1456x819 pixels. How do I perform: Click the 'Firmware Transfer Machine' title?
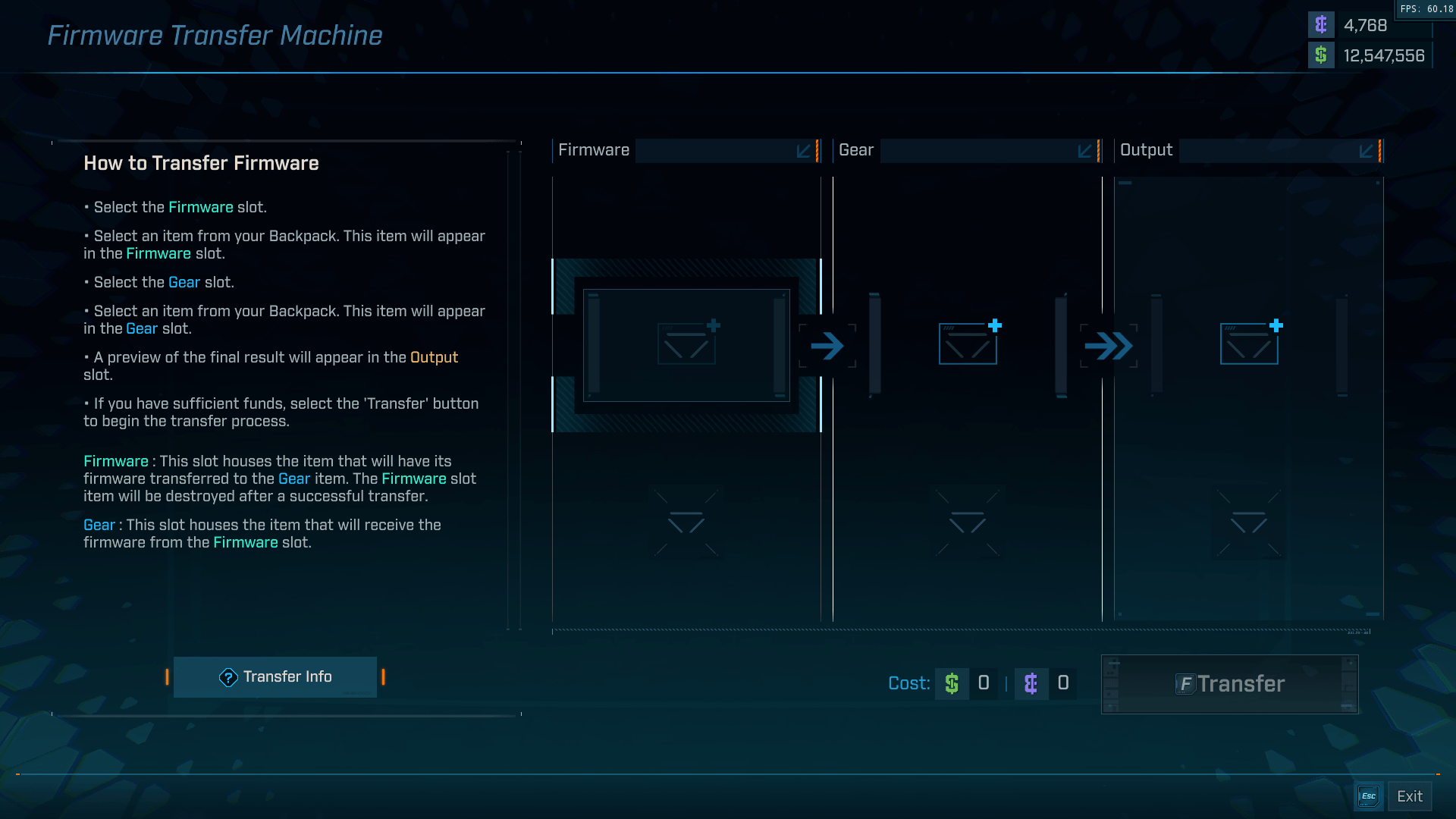coord(215,36)
